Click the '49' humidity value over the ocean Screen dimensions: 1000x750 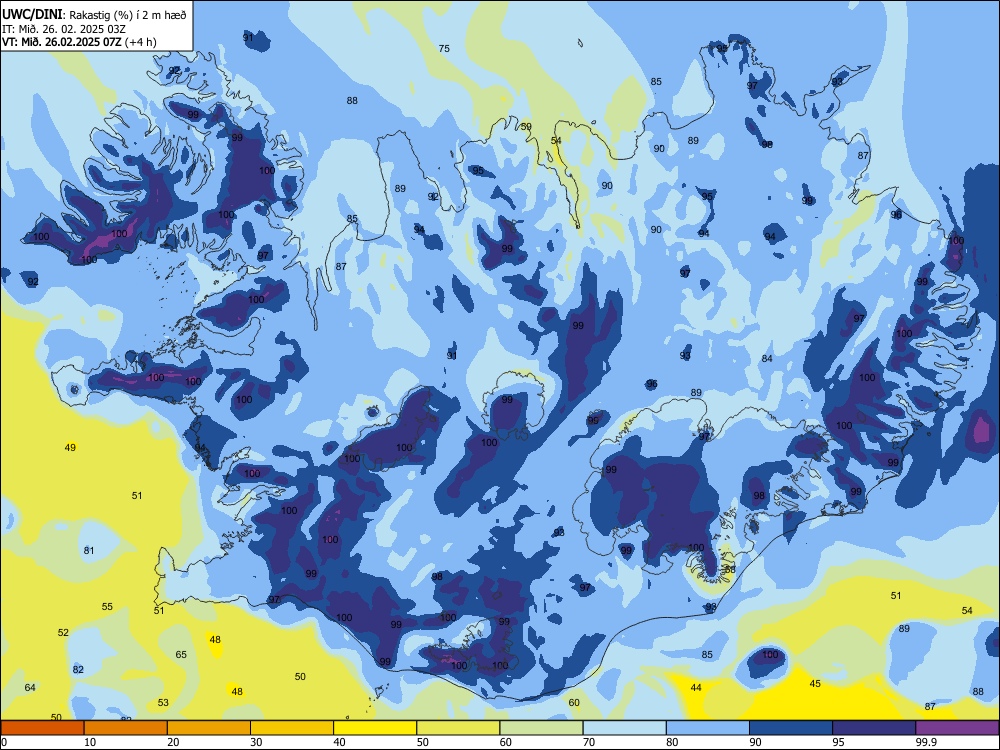[70, 448]
